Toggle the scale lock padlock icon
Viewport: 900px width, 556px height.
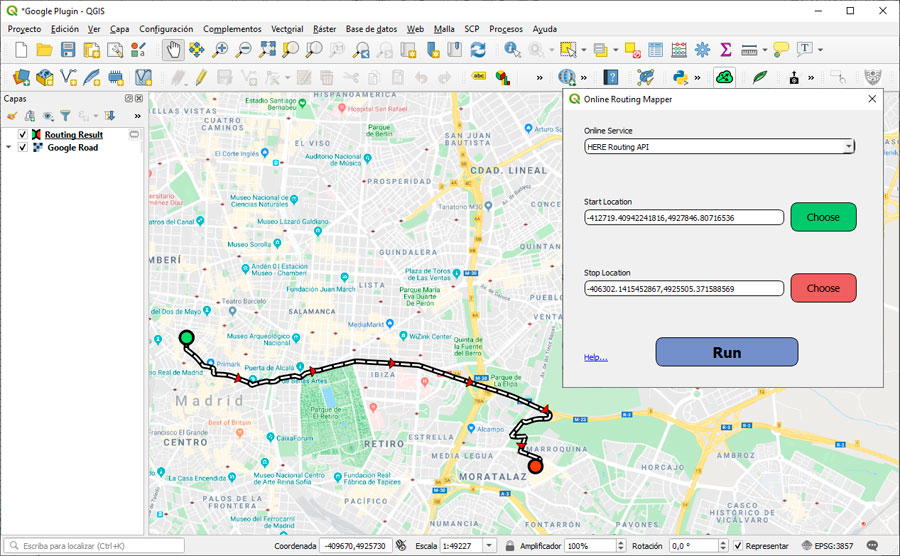coord(510,546)
